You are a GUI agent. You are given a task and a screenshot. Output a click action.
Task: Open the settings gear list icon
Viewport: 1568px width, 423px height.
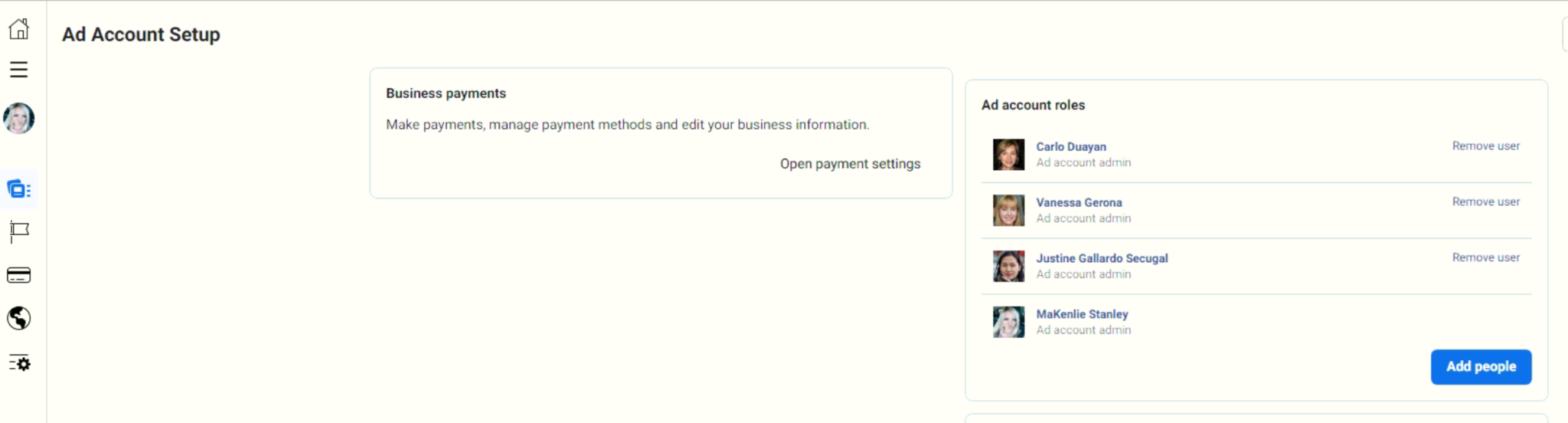[x=19, y=363]
